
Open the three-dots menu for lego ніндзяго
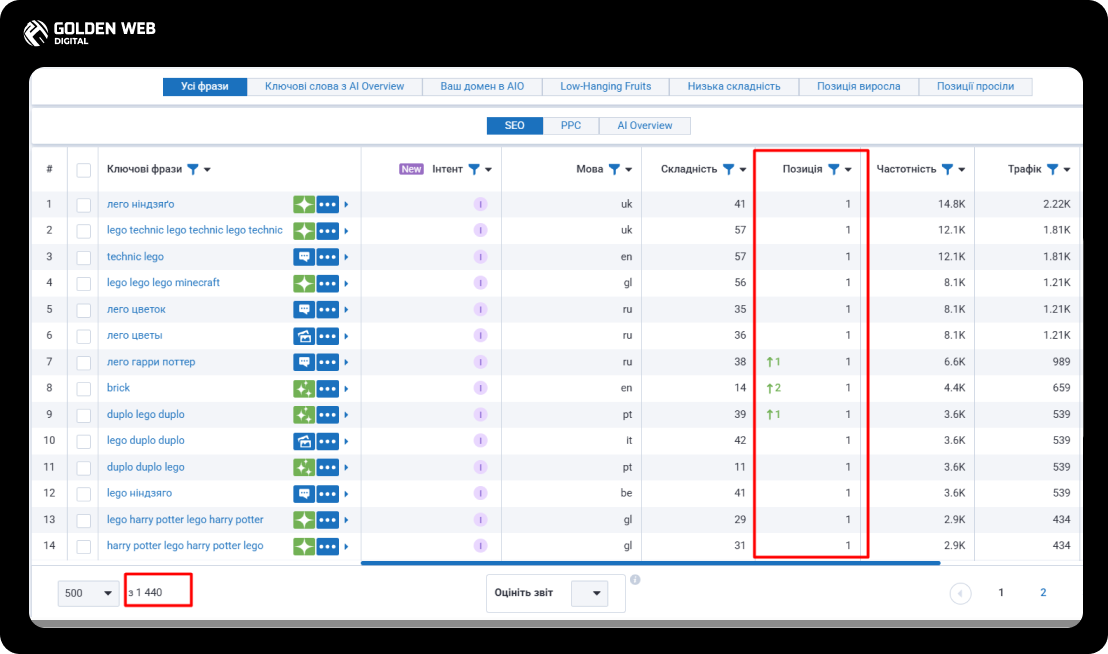click(x=328, y=494)
